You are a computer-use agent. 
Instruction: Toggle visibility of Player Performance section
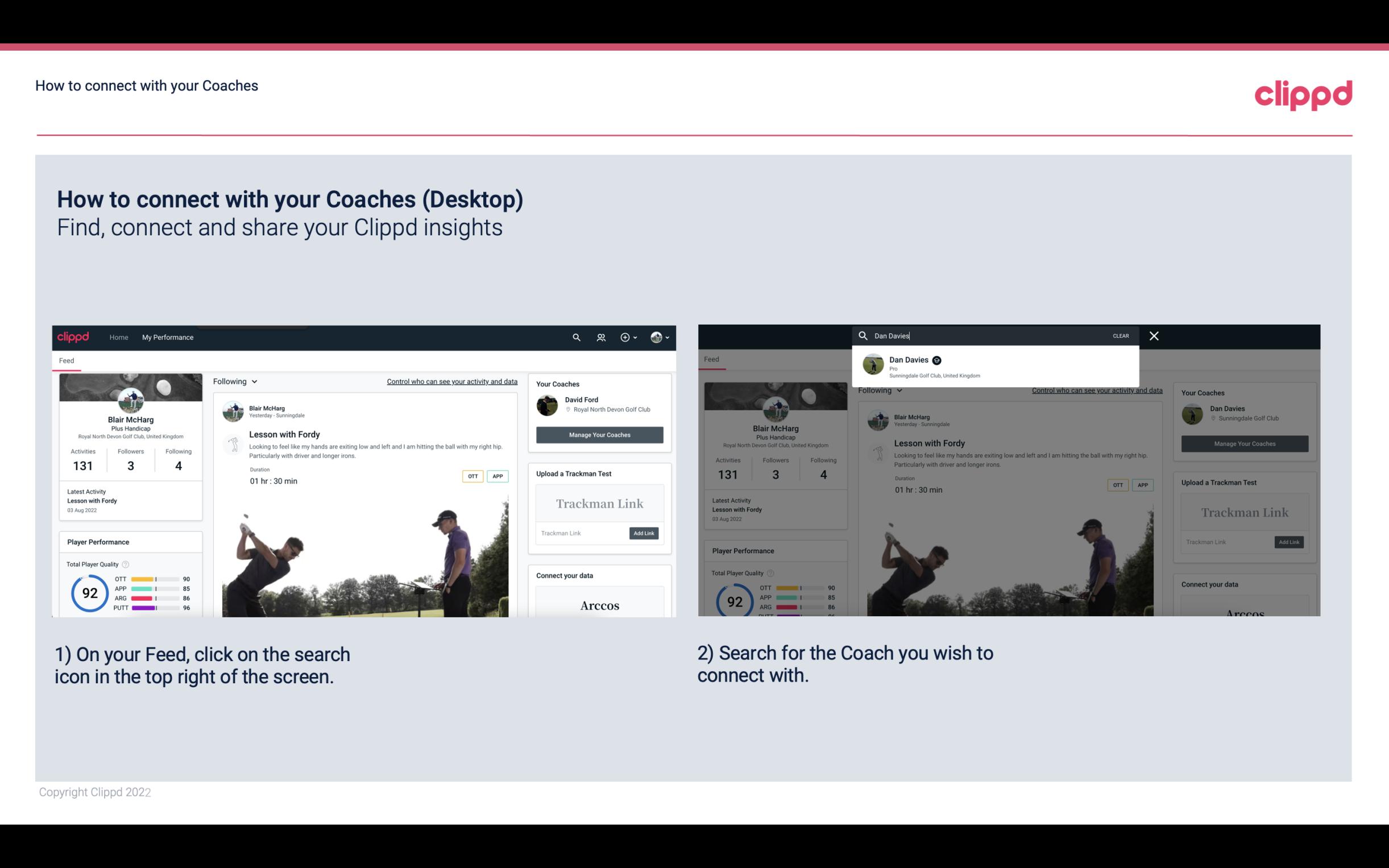coord(98,541)
